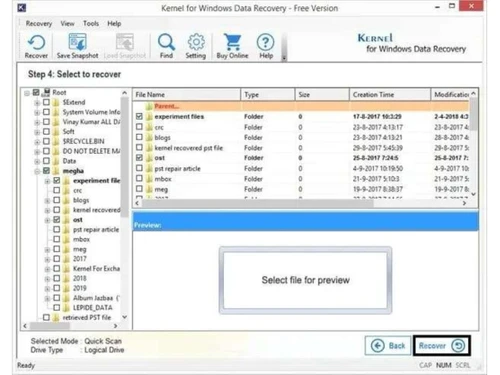Viewport: 500px width, 375px height.
Task: Uncheck experiment files in file list
Action: pyautogui.click(x=139, y=116)
